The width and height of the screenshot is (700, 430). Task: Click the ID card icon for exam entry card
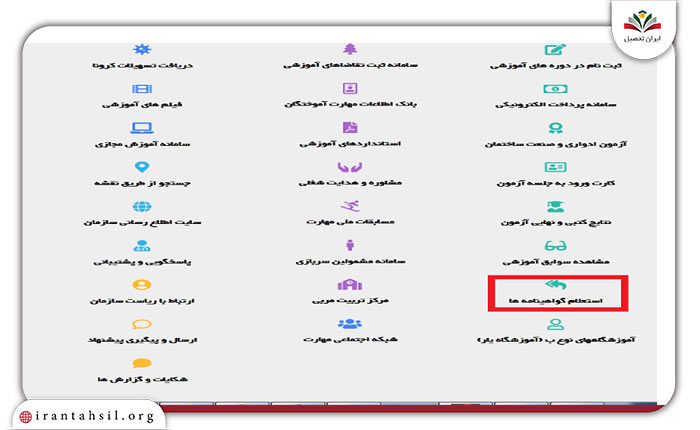(555, 167)
